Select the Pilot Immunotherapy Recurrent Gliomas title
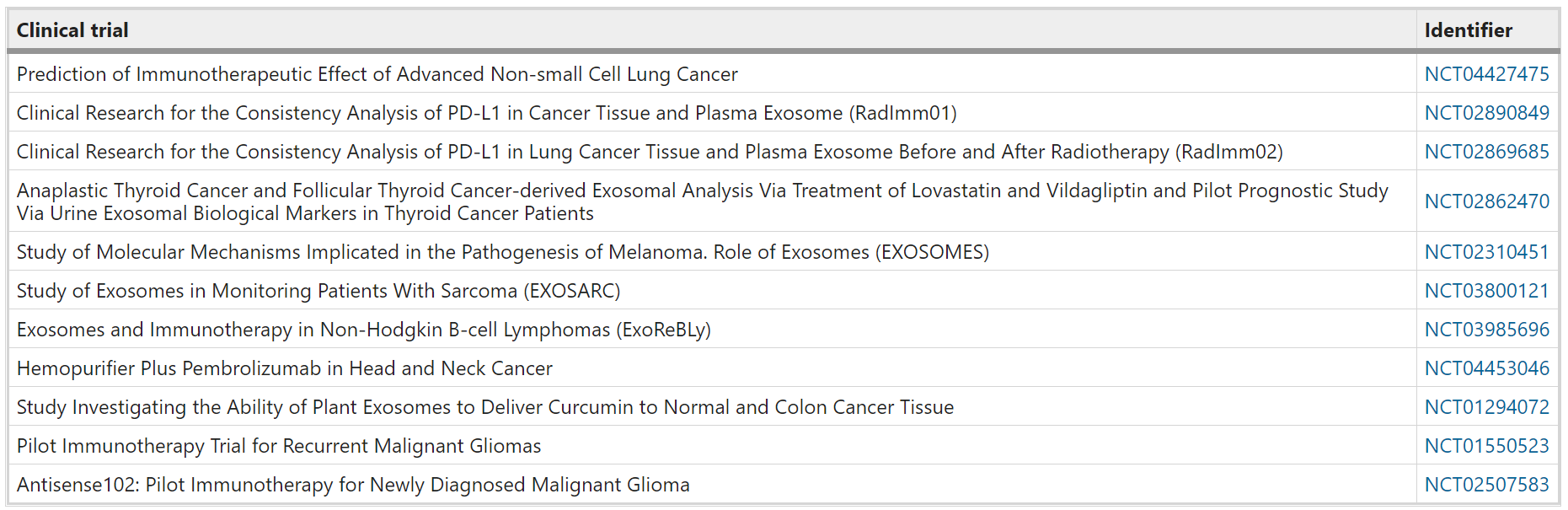Viewport: 1568px width, 510px height. tap(279, 446)
